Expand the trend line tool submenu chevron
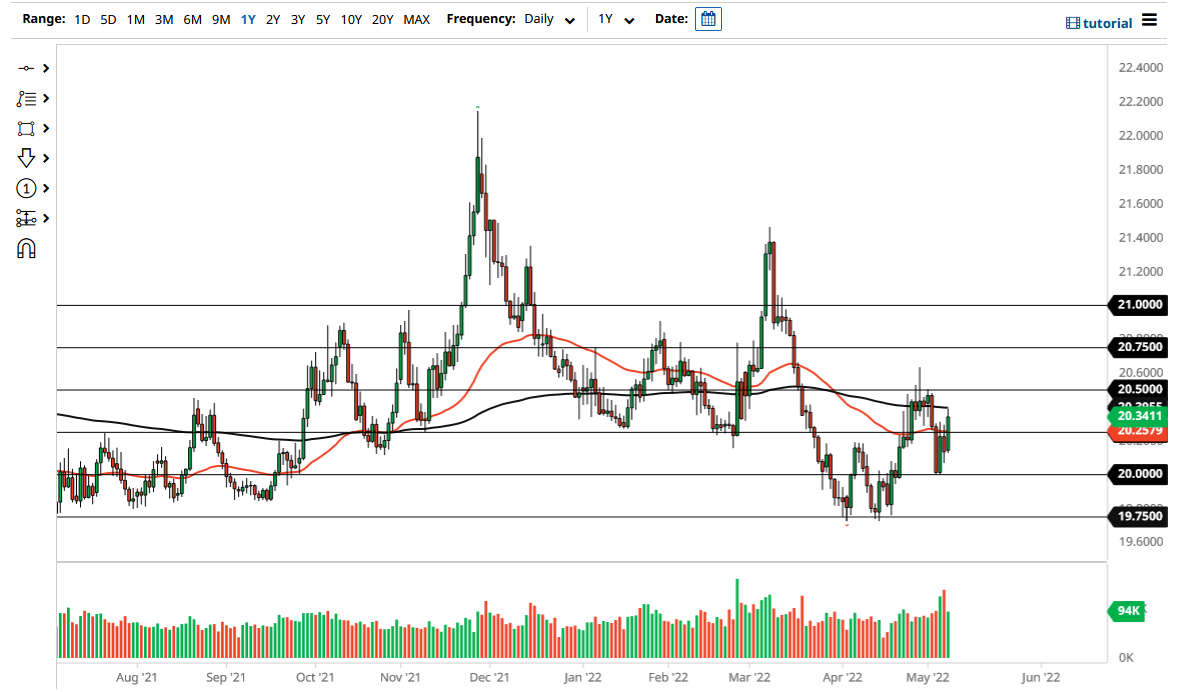The width and height of the screenshot is (1177, 692). (45, 68)
